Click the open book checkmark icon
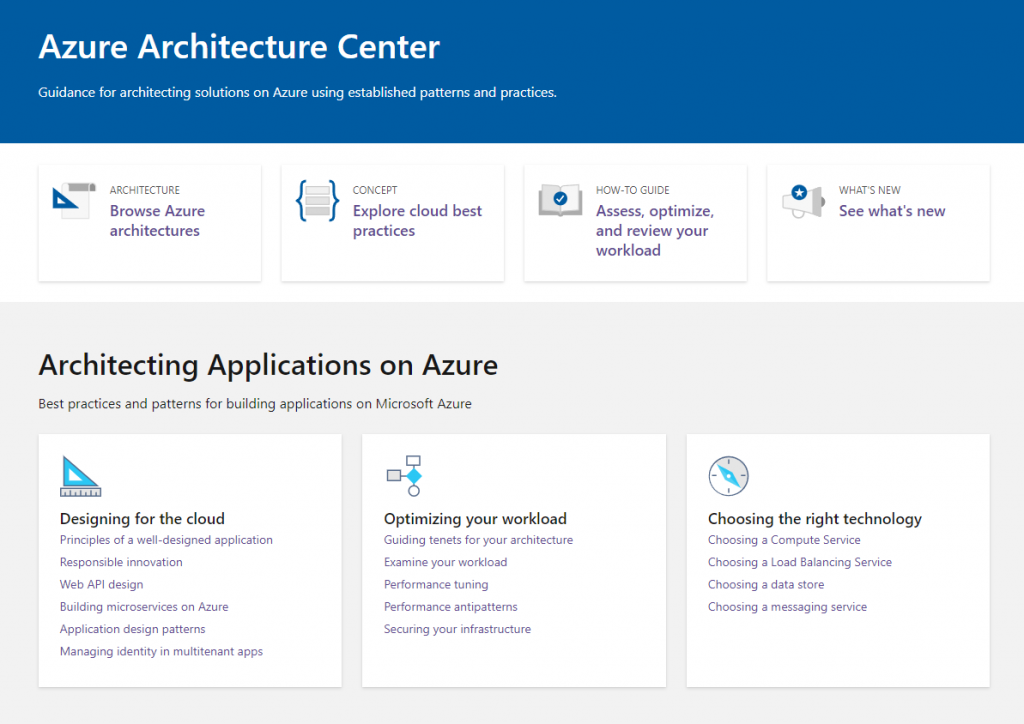 (x=560, y=200)
